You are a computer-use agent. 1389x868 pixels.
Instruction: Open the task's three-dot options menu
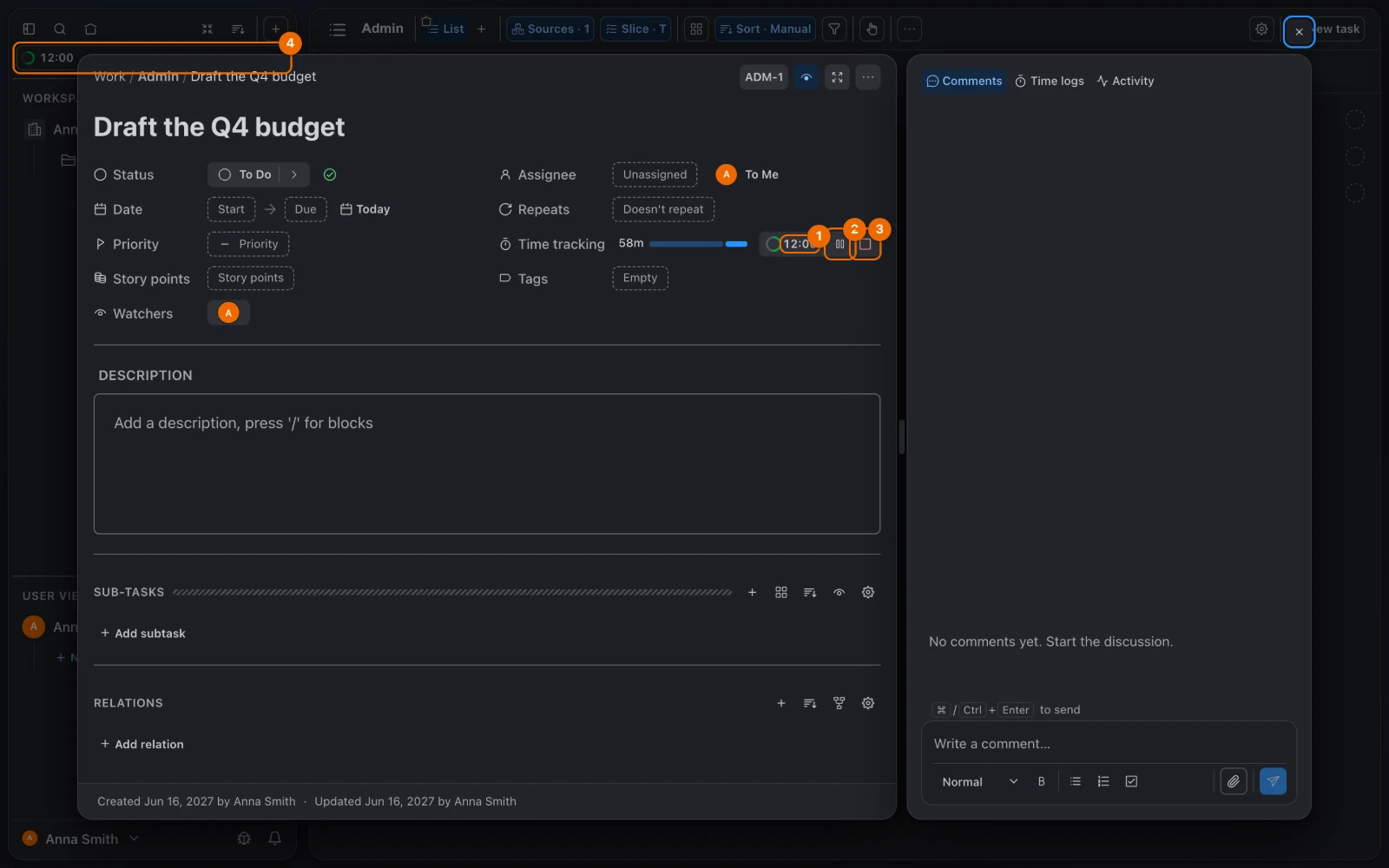[x=867, y=77]
